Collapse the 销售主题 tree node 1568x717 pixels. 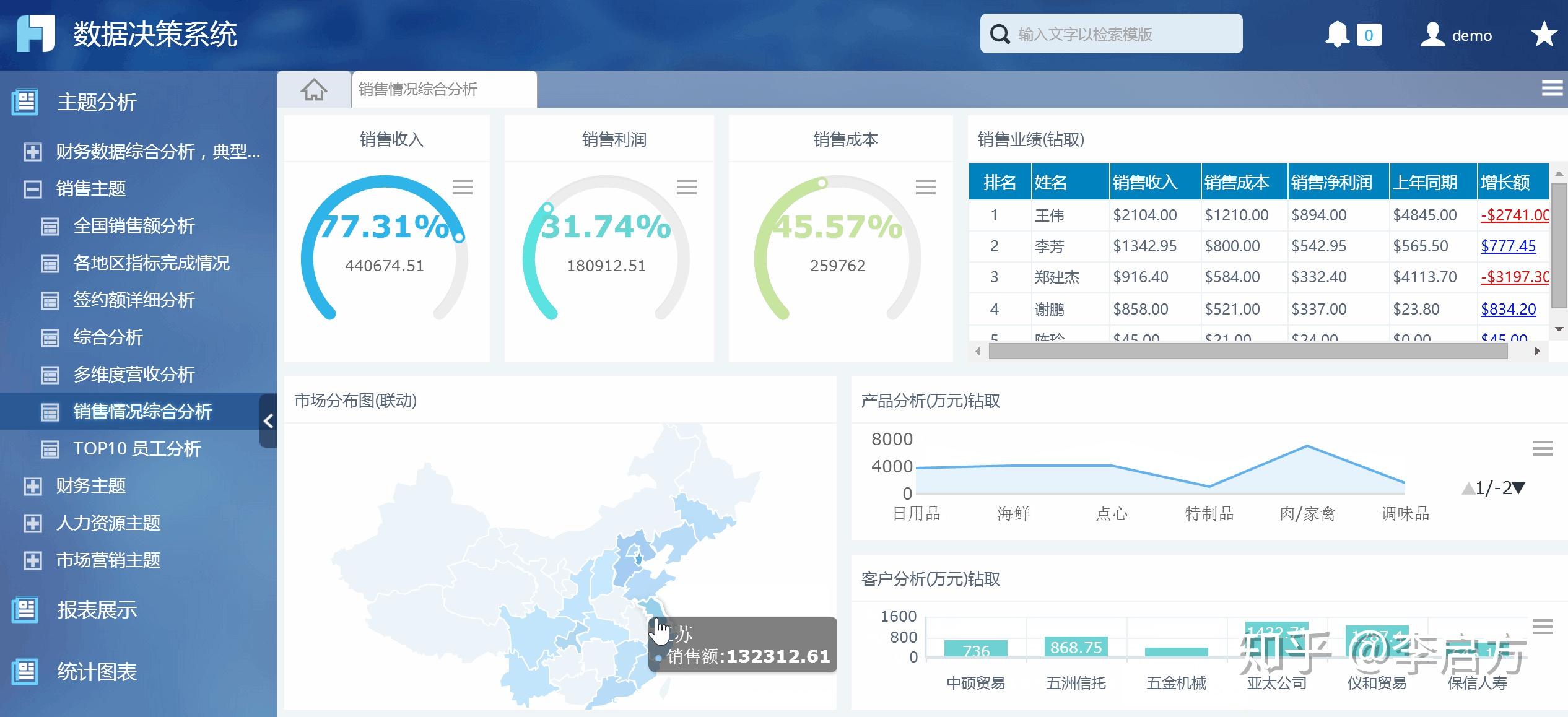[x=33, y=189]
